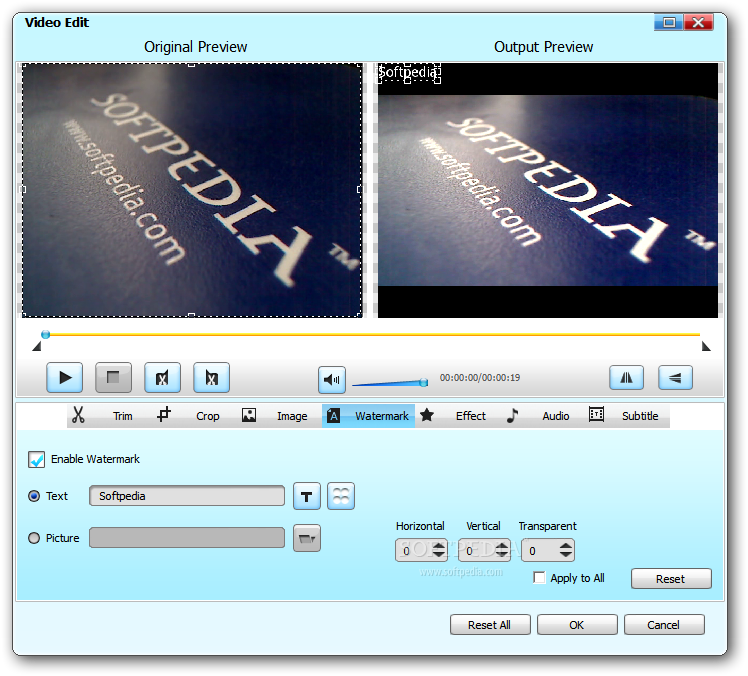Uncheck Enable Watermark checkbox
The image size is (748, 676).
37,459
